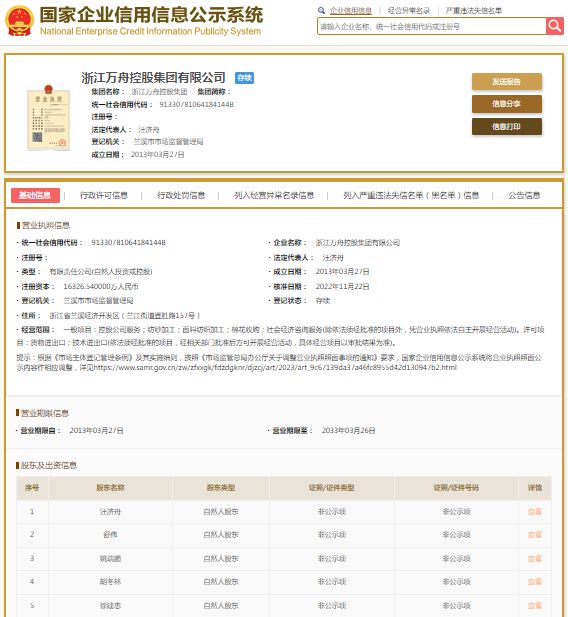
Task: Click the 股东名称 column header
Action: click(x=110, y=488)
